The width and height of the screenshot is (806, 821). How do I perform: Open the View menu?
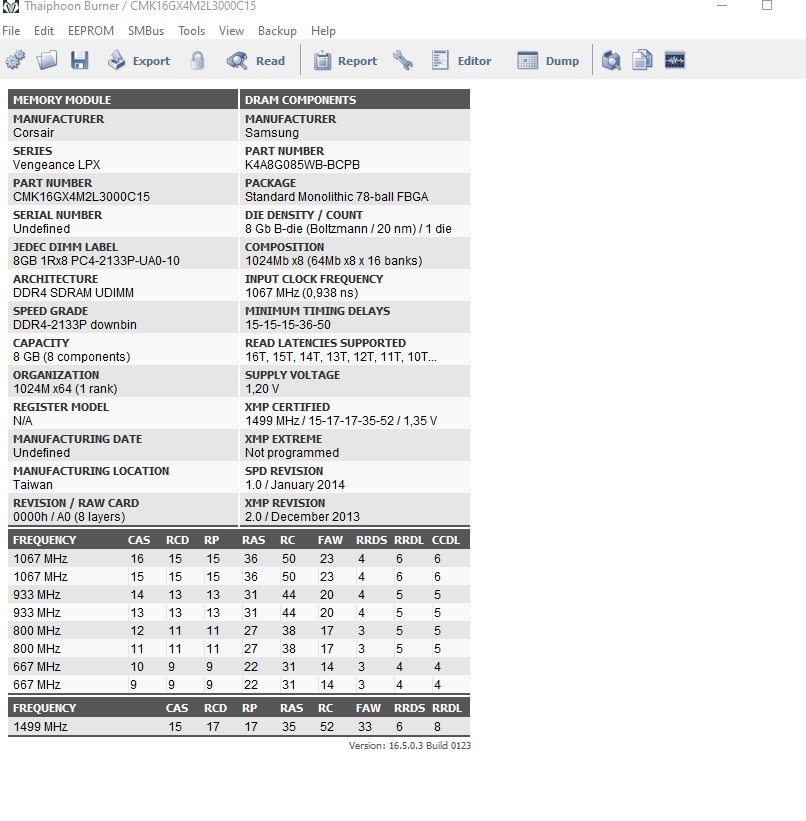coord(231,31)
